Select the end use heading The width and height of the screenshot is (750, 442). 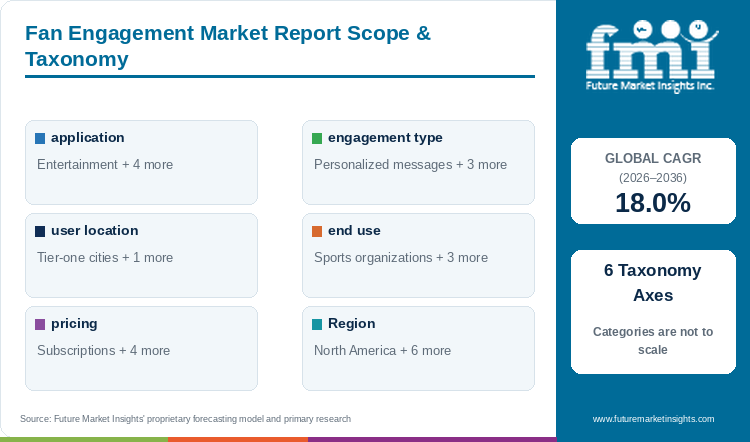click(x=354, y=231)
